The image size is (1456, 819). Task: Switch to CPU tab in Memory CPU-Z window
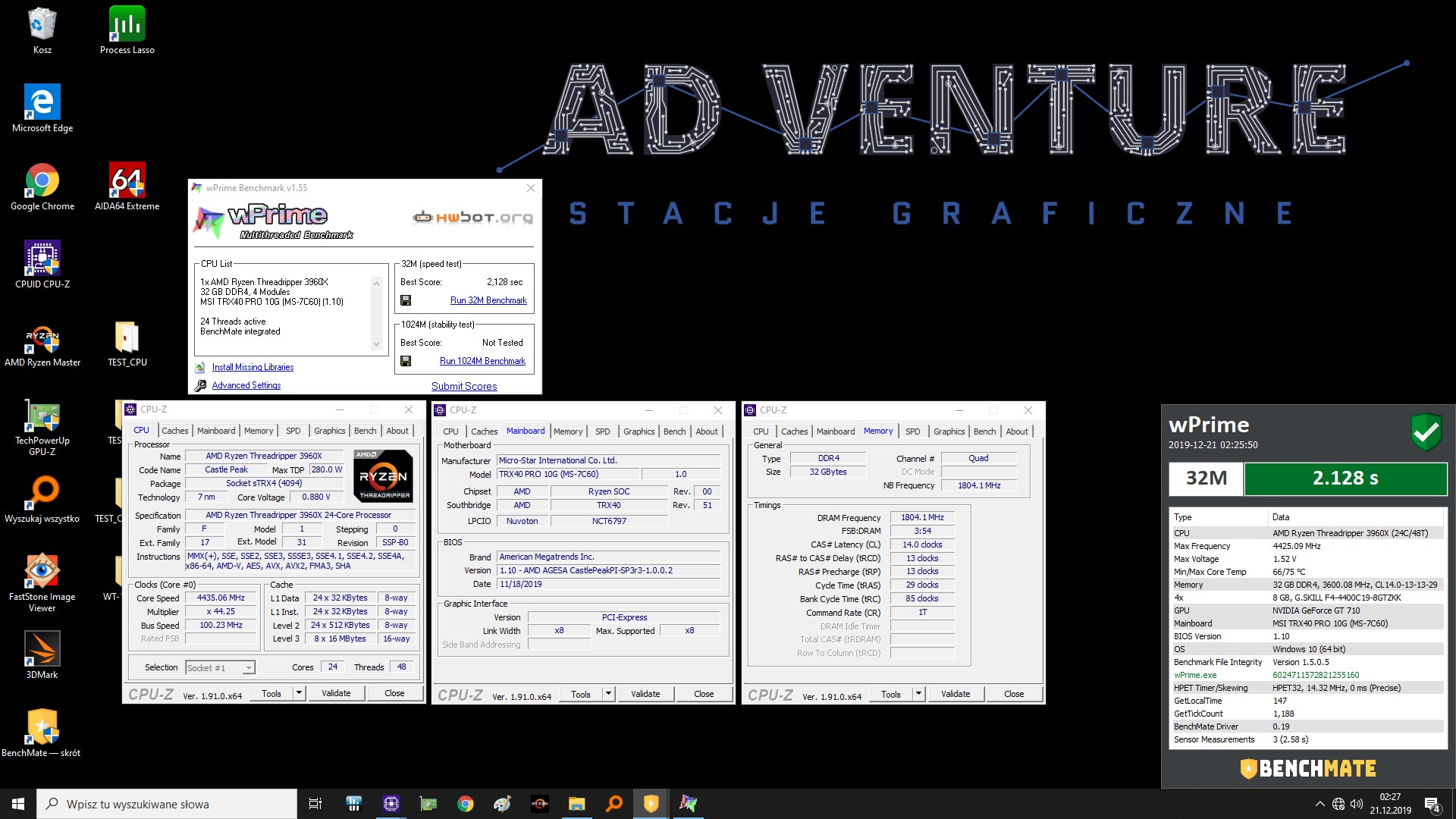(x=761, y=431)
